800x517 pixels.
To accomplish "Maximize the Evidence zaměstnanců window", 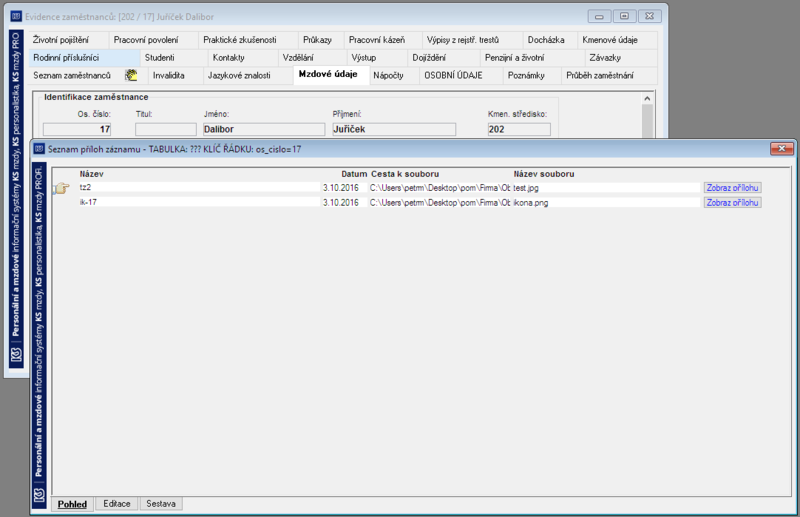I will pos(624,16).
